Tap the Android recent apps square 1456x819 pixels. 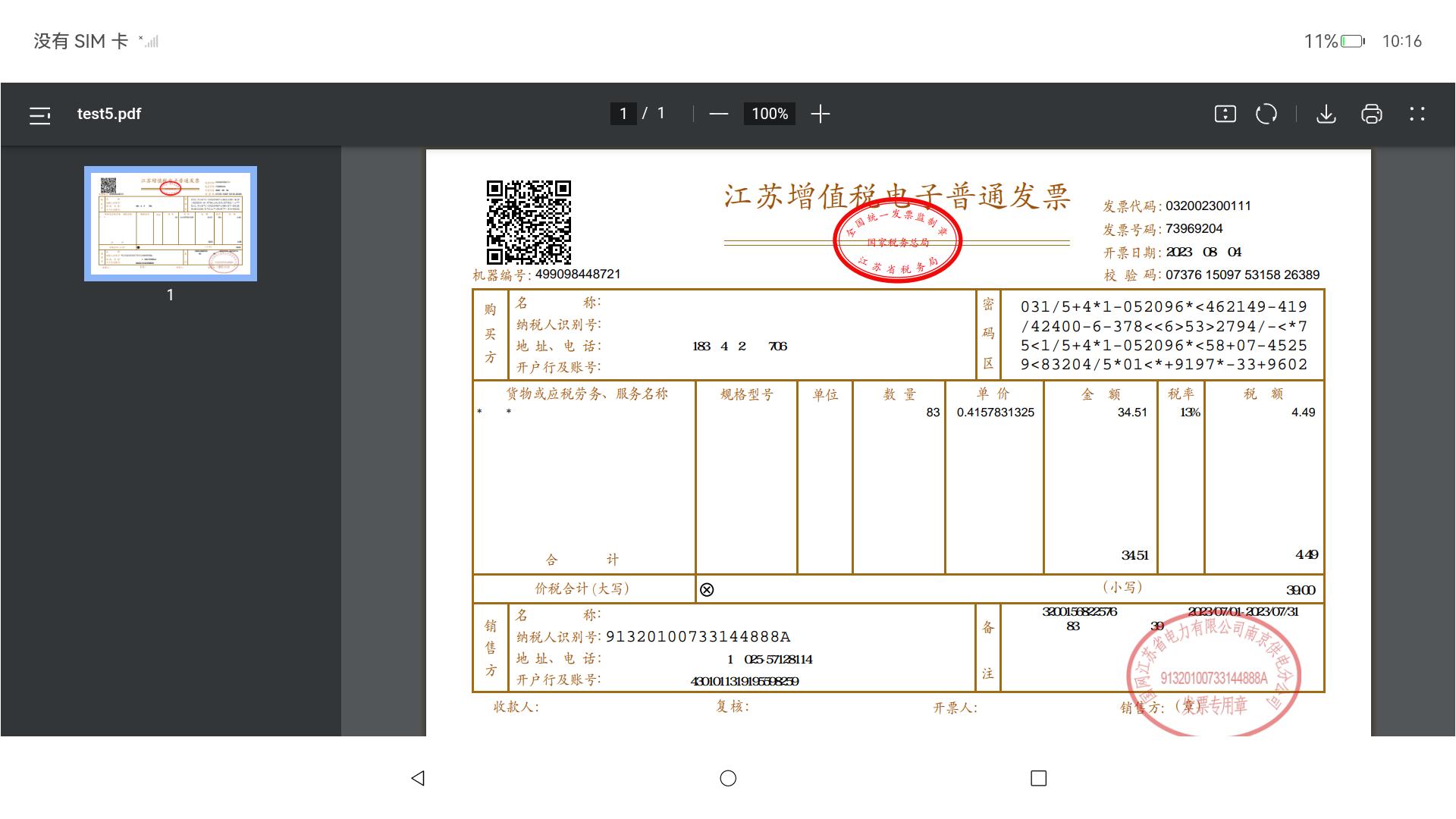point(1039,778)
